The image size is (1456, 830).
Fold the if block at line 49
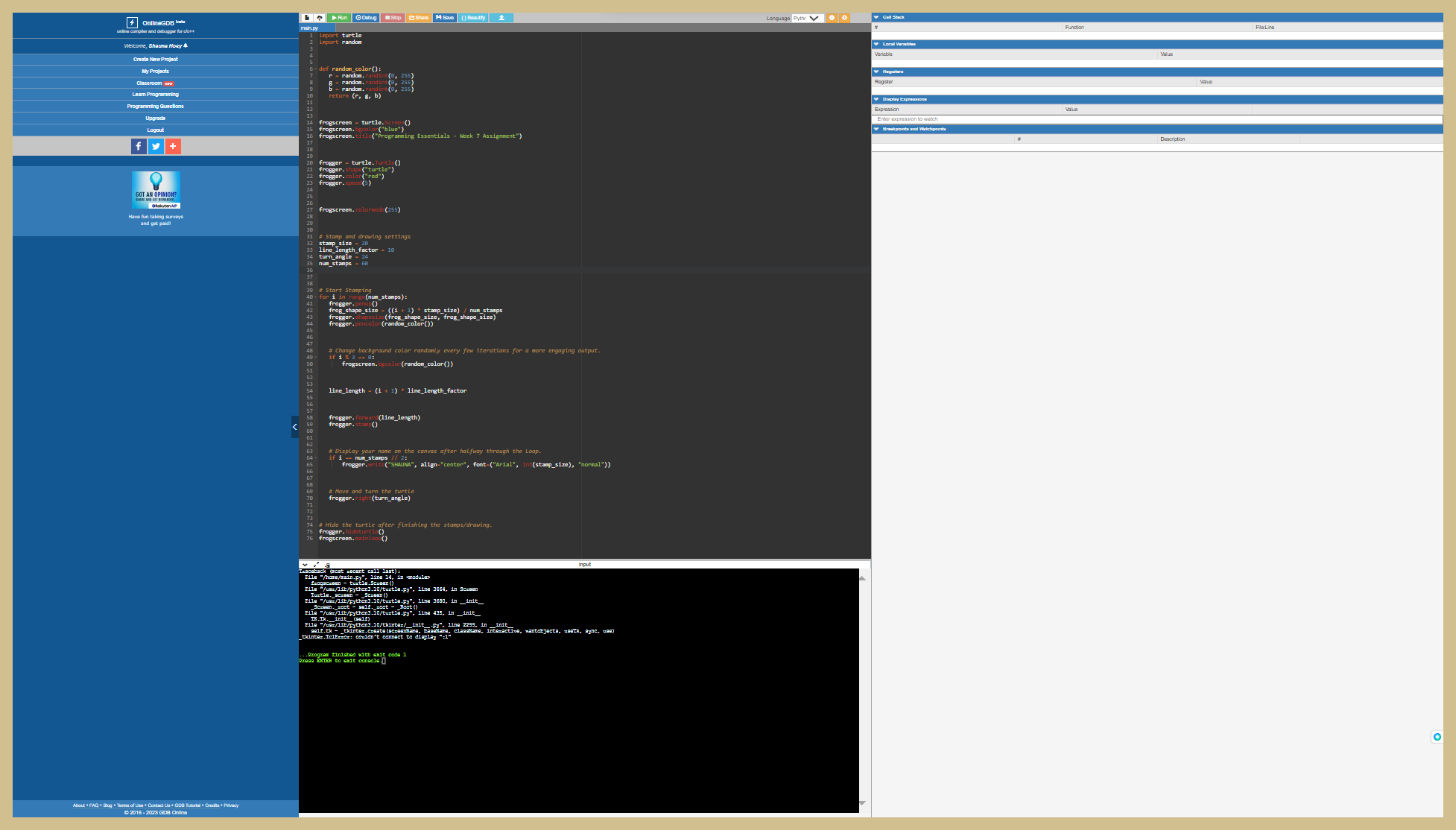[316, 358]
